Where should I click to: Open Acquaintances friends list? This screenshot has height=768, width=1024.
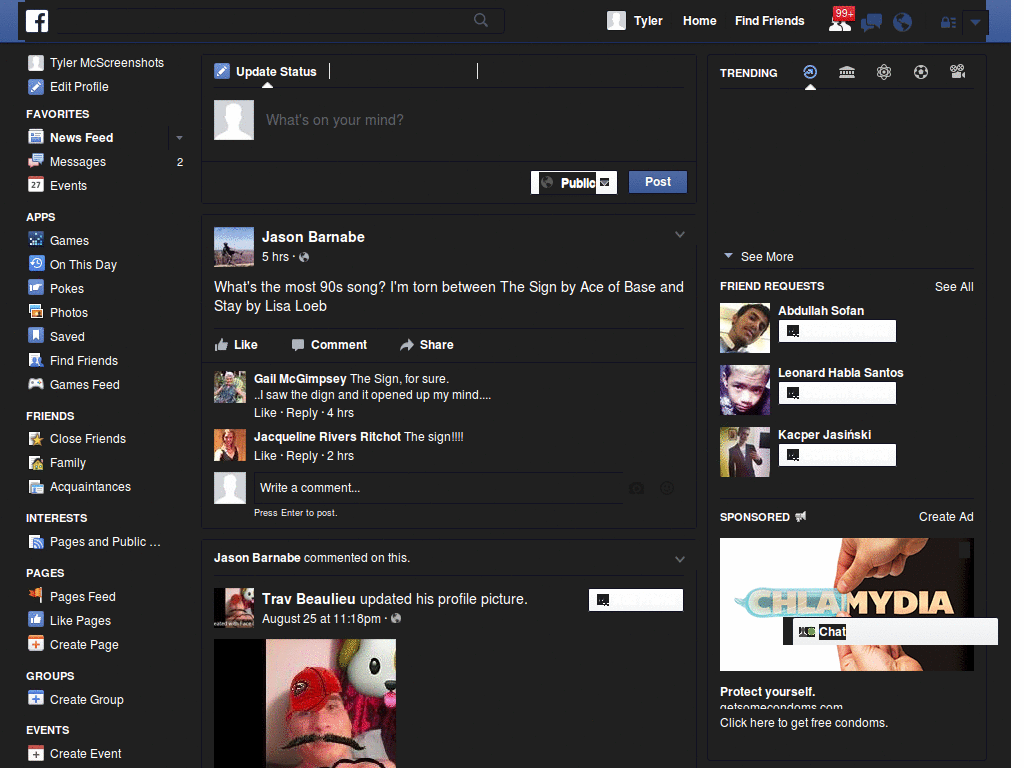click(90, 487)
